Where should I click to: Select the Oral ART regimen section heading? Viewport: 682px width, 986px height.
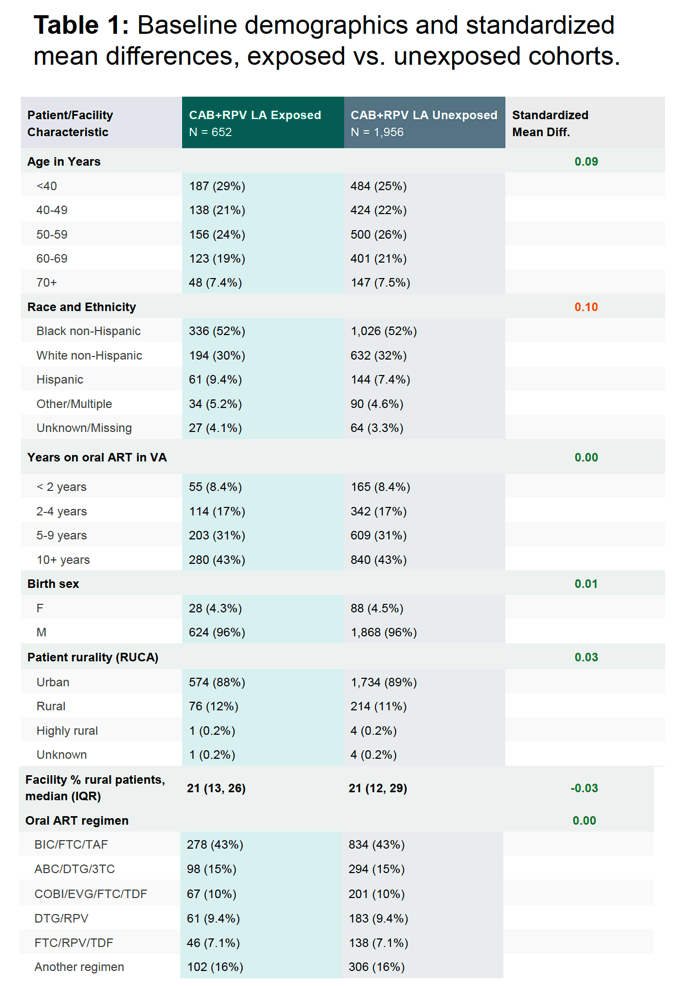pyautogui.click(x=77, y=821)
